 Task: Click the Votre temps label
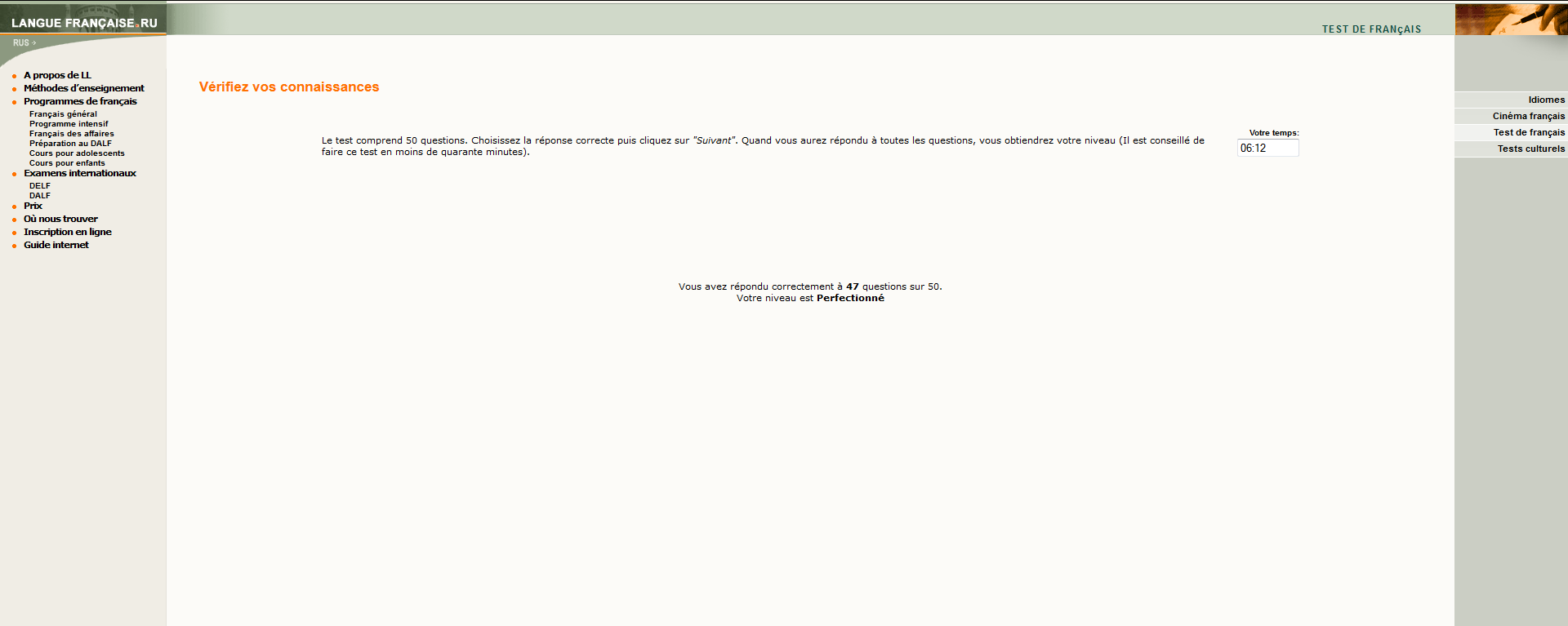coord(1273,133)
